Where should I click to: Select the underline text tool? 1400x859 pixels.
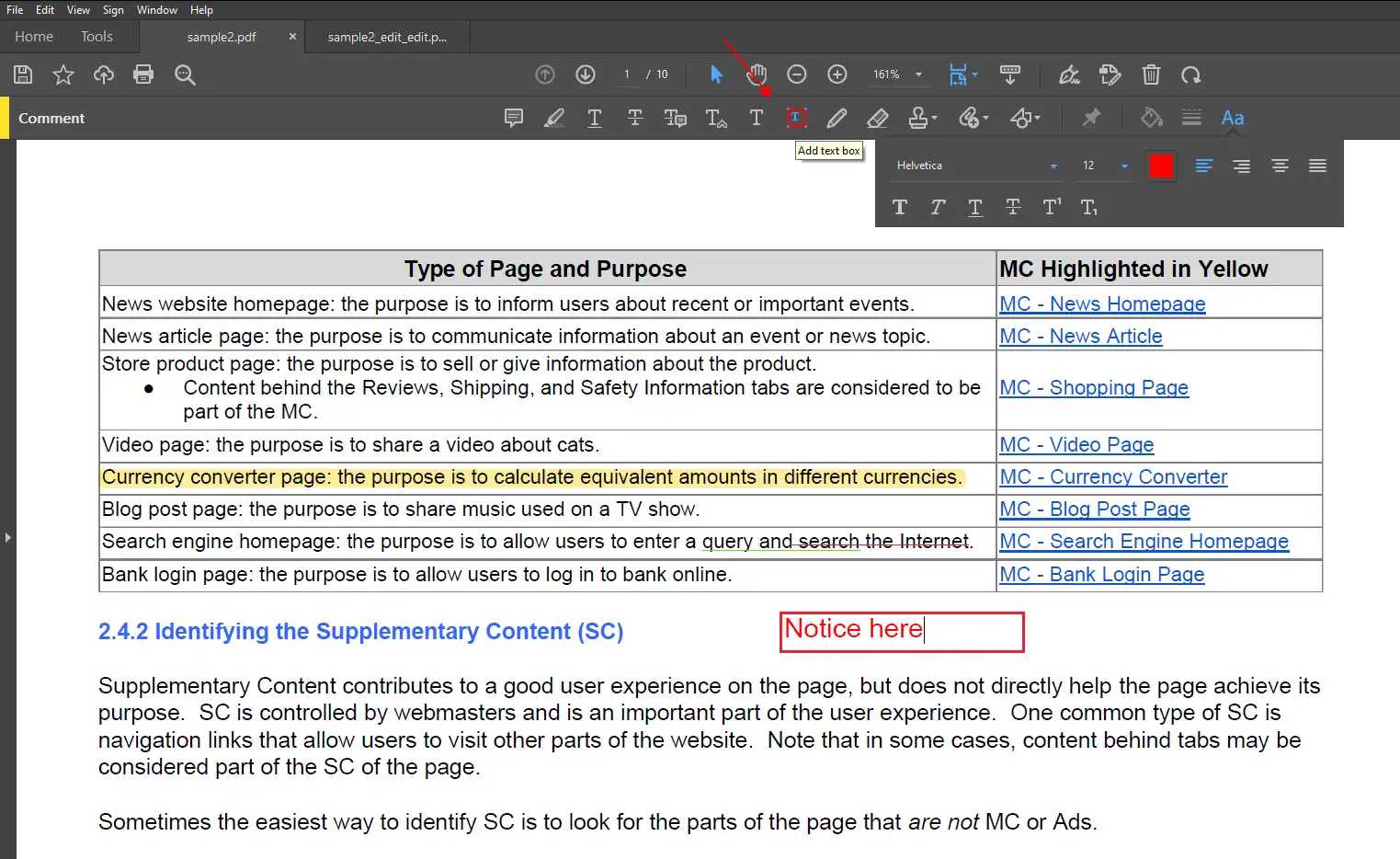pyautogui.click(x=595, y=118)
